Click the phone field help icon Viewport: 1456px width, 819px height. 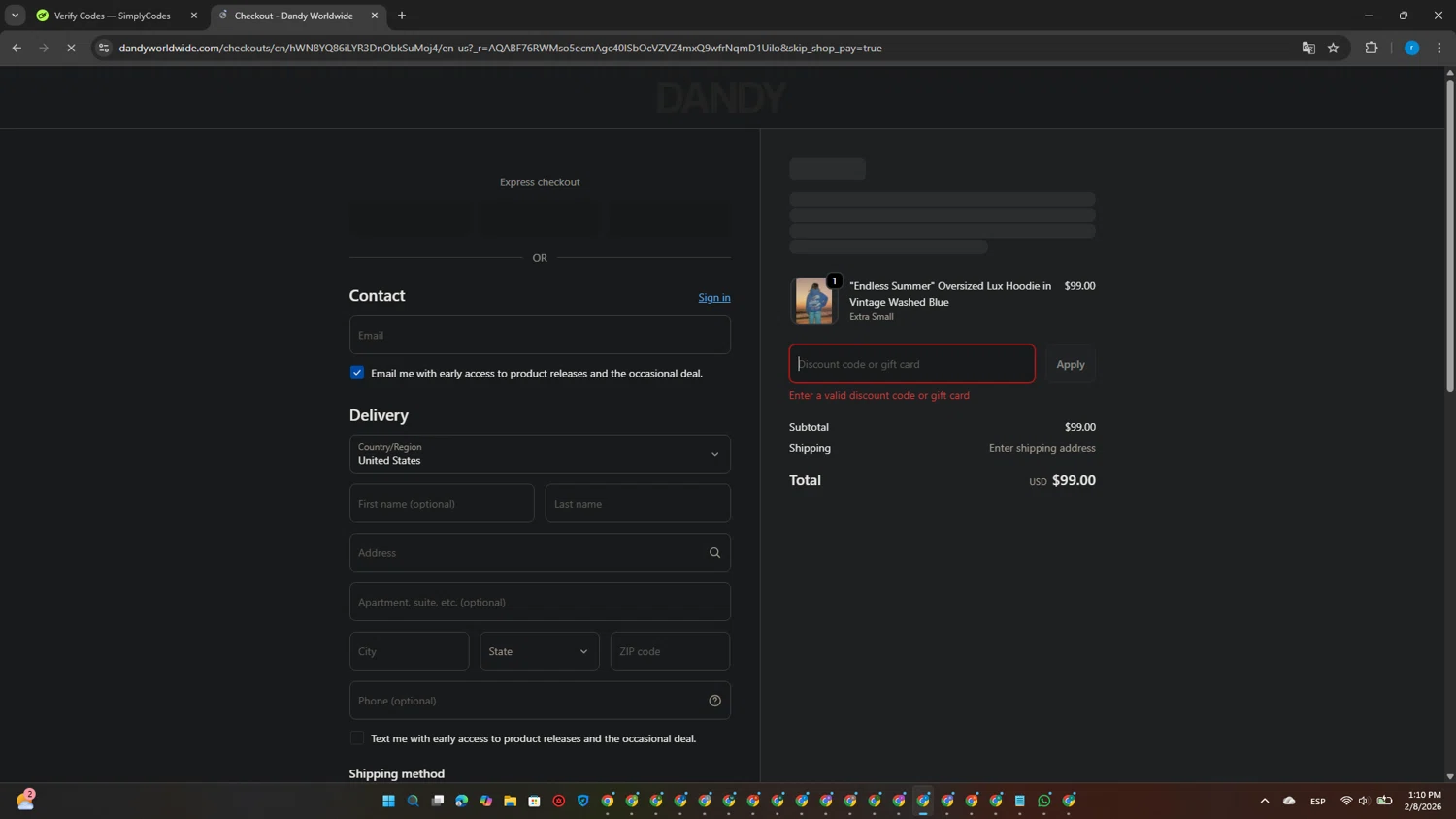pos(714,701)
